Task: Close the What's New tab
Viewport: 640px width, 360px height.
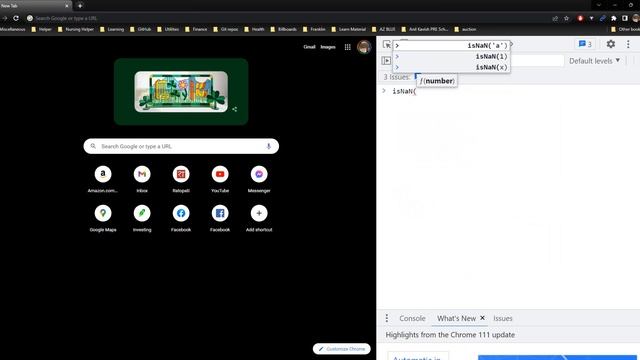Action: tap(482, 318)
